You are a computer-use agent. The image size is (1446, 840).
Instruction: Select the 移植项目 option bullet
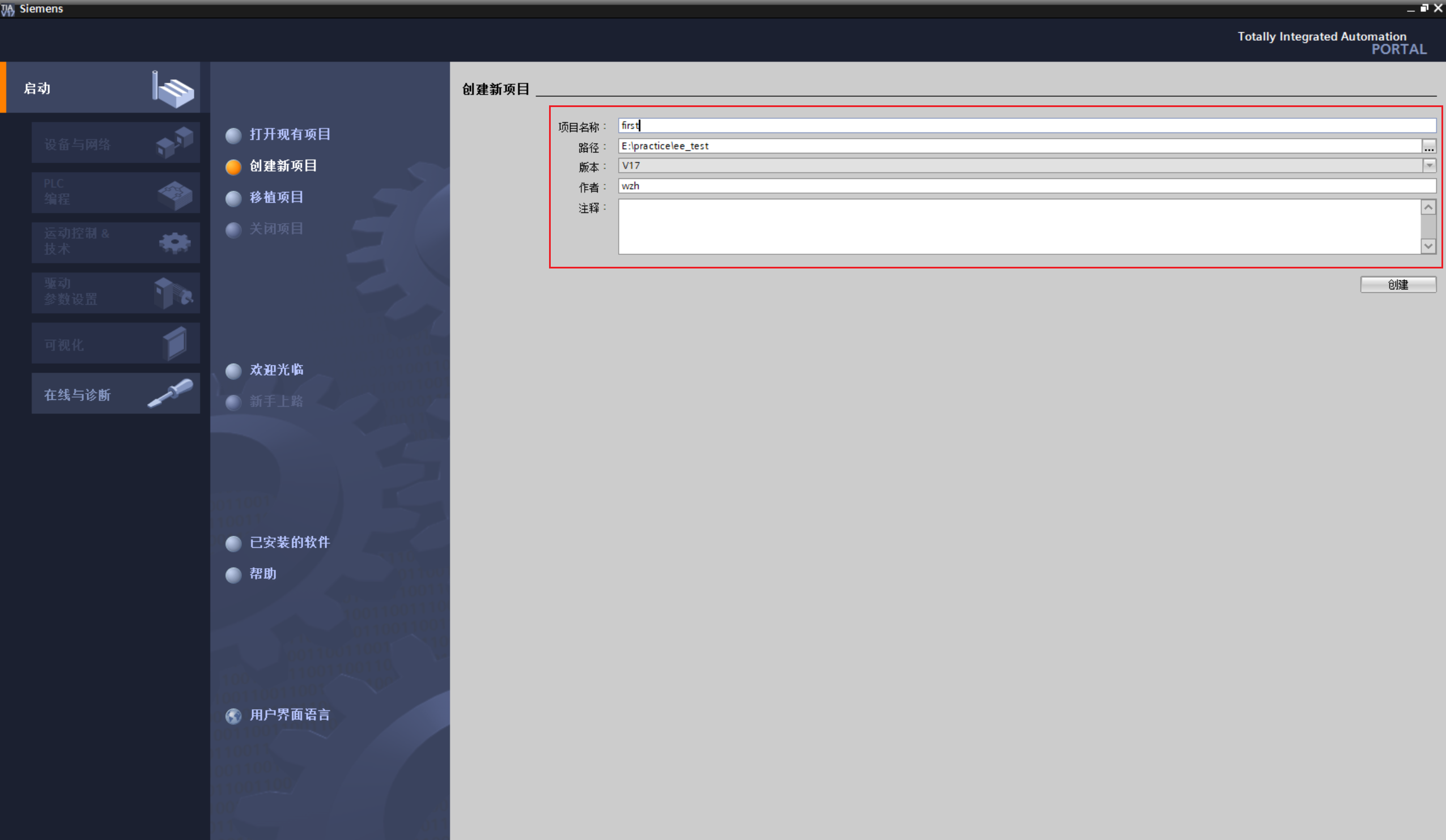(233, 198)
